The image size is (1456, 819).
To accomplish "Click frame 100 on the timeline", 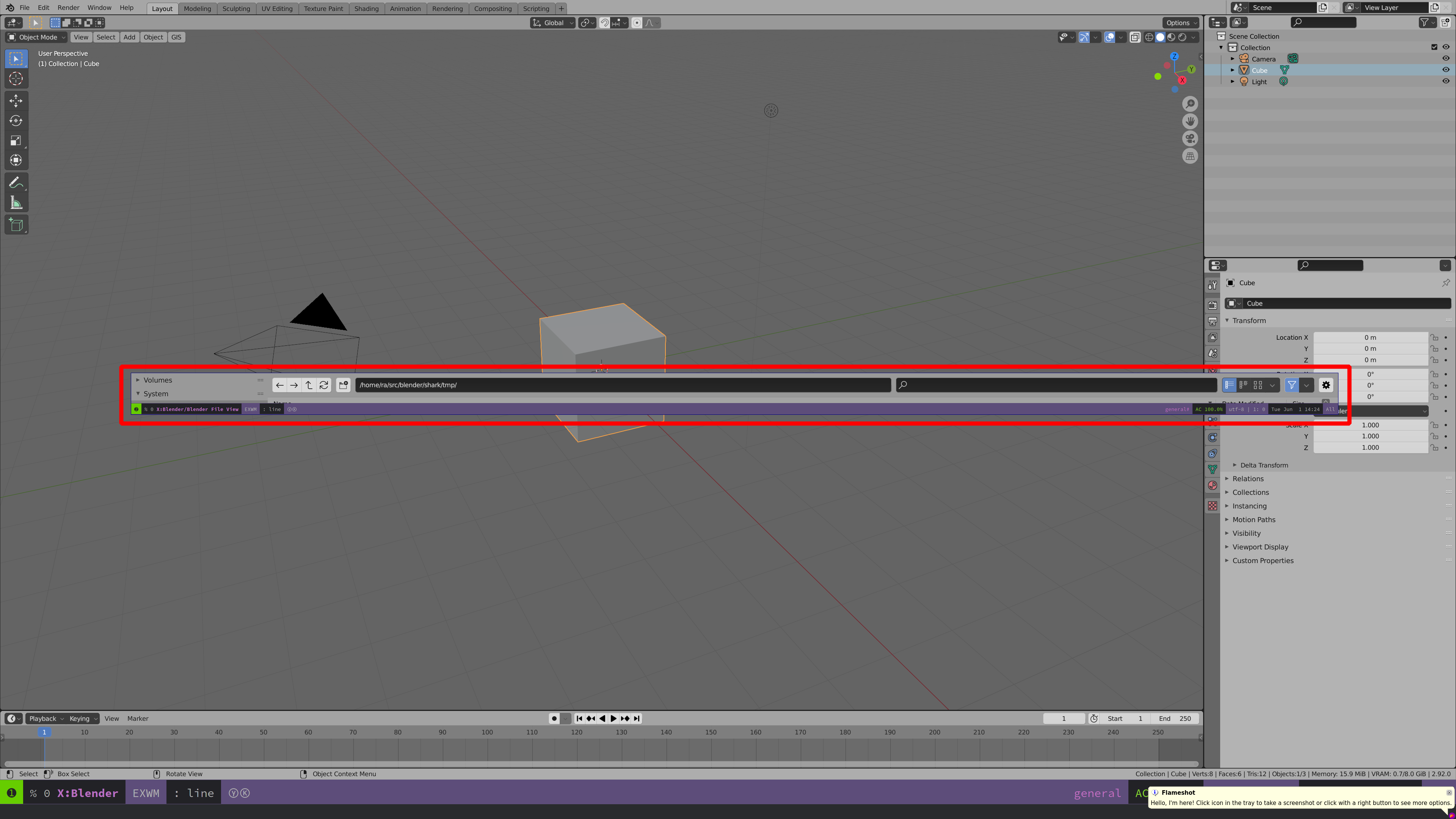I will [x=487, y=733].
